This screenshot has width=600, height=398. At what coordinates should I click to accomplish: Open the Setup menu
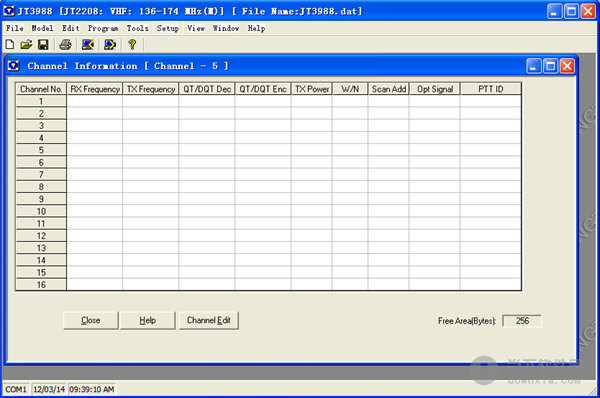click(x=168, y=28)
